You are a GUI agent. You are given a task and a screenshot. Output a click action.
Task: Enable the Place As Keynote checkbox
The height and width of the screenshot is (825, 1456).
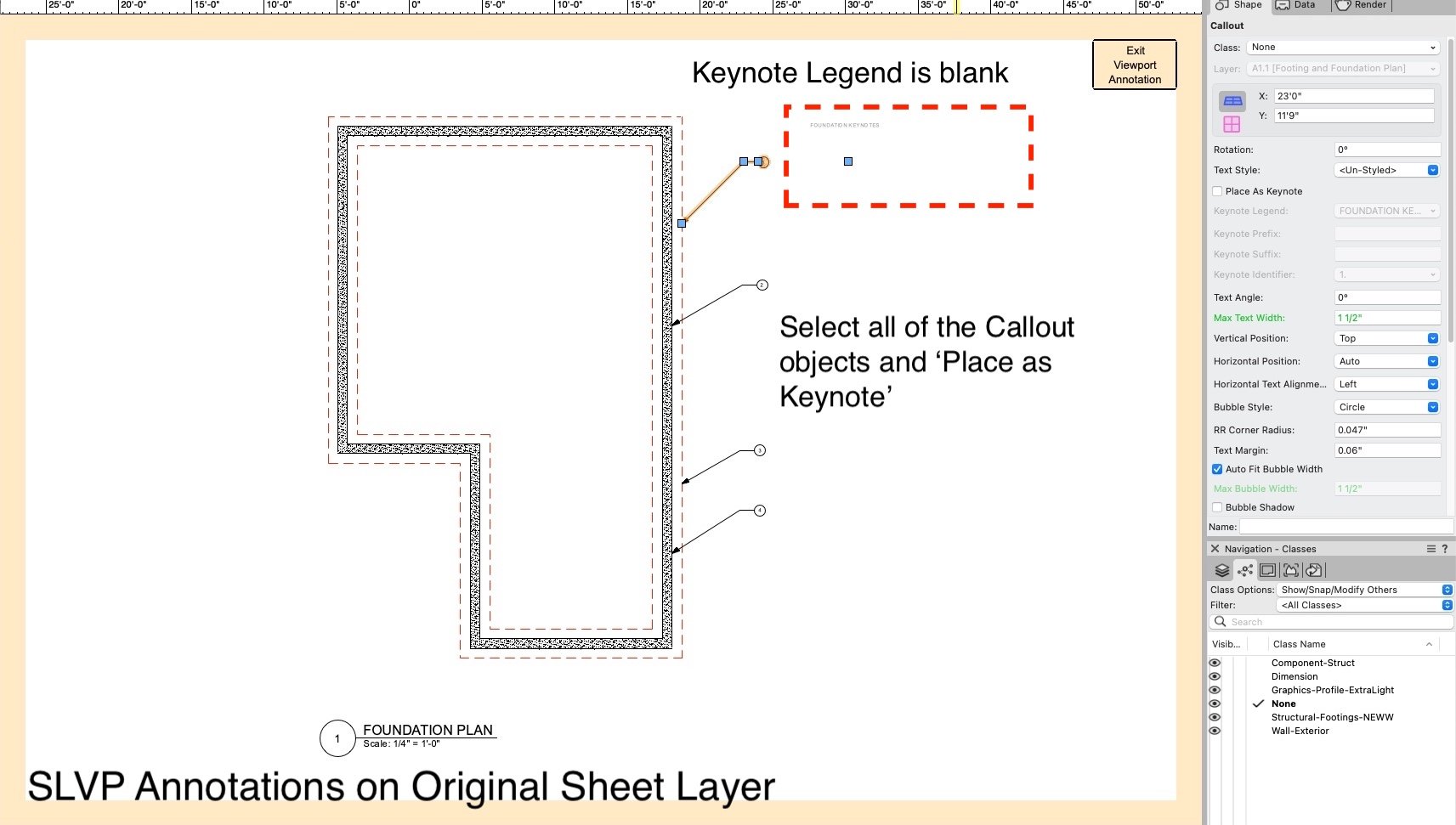1217,191
